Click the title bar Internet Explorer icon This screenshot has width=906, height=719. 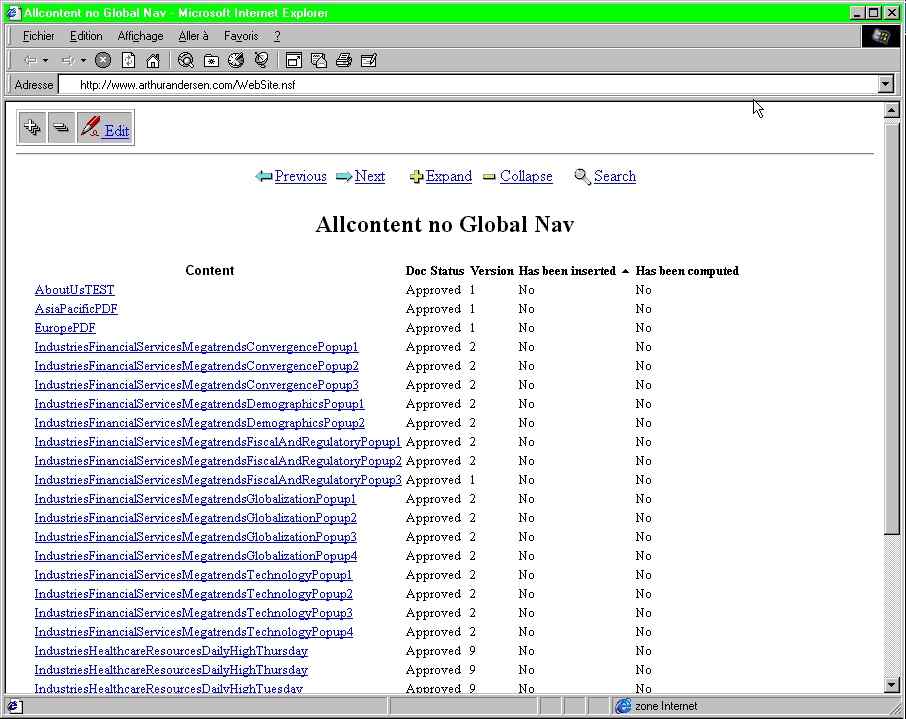13,13
